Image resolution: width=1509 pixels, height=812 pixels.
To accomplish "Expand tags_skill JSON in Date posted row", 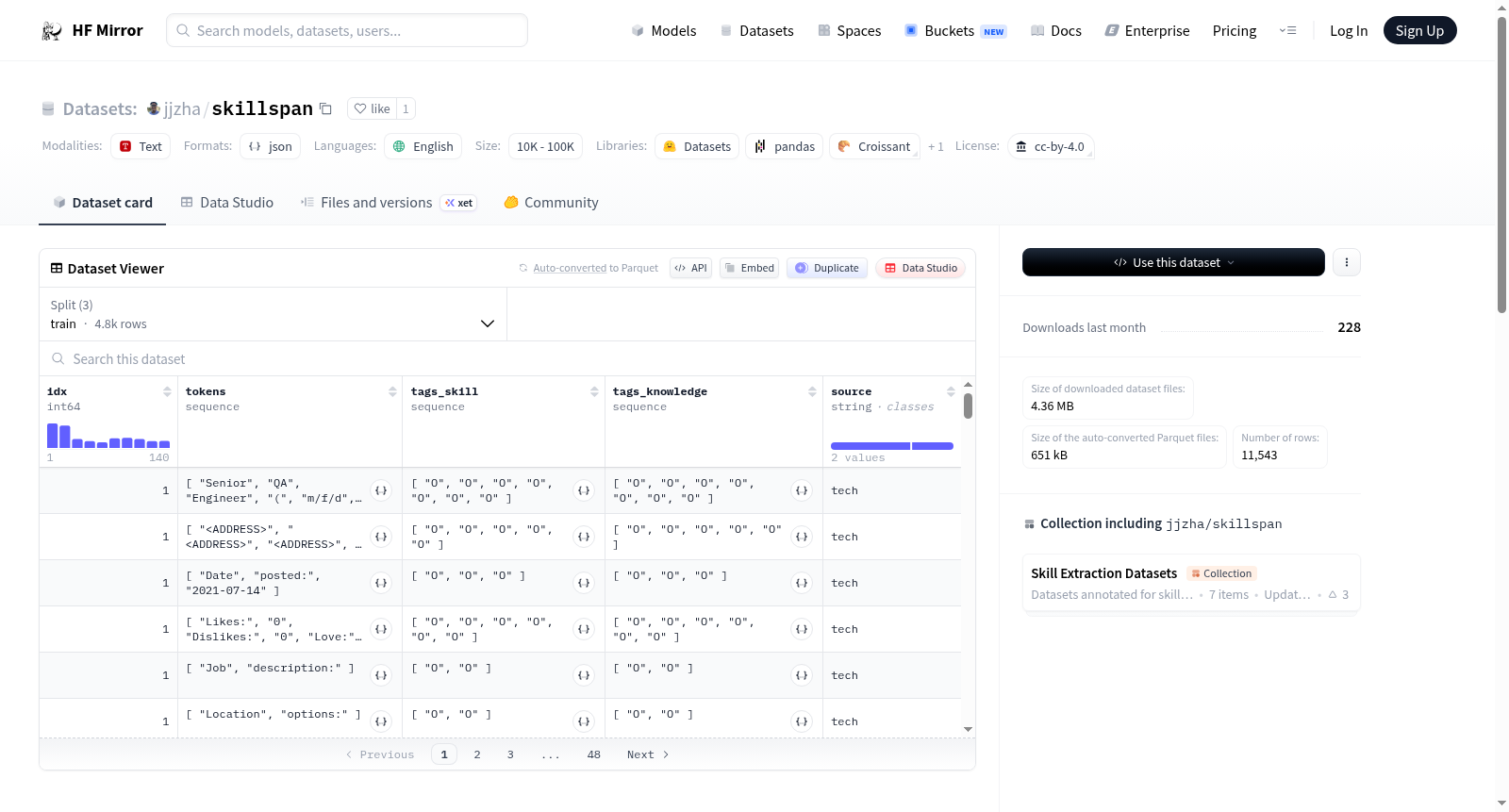I will coord(584,583).
